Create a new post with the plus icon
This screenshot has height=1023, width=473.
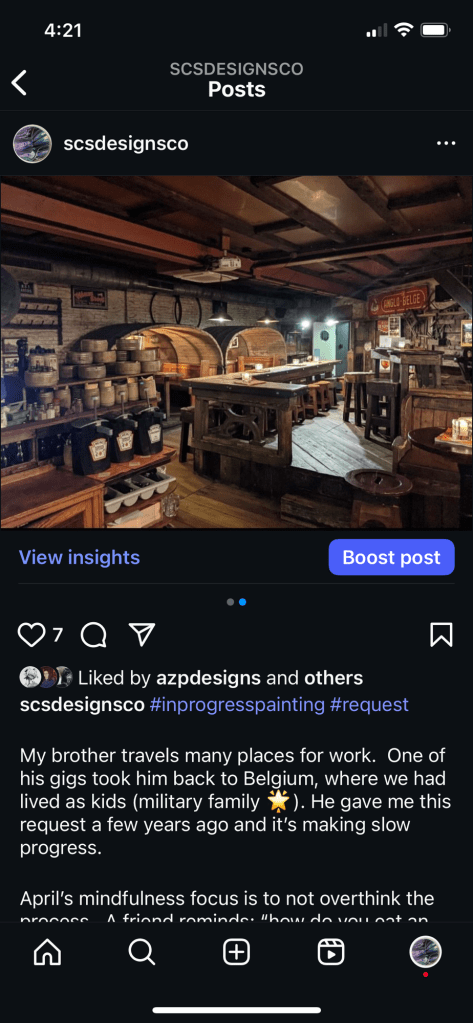[x=236, y=953]
